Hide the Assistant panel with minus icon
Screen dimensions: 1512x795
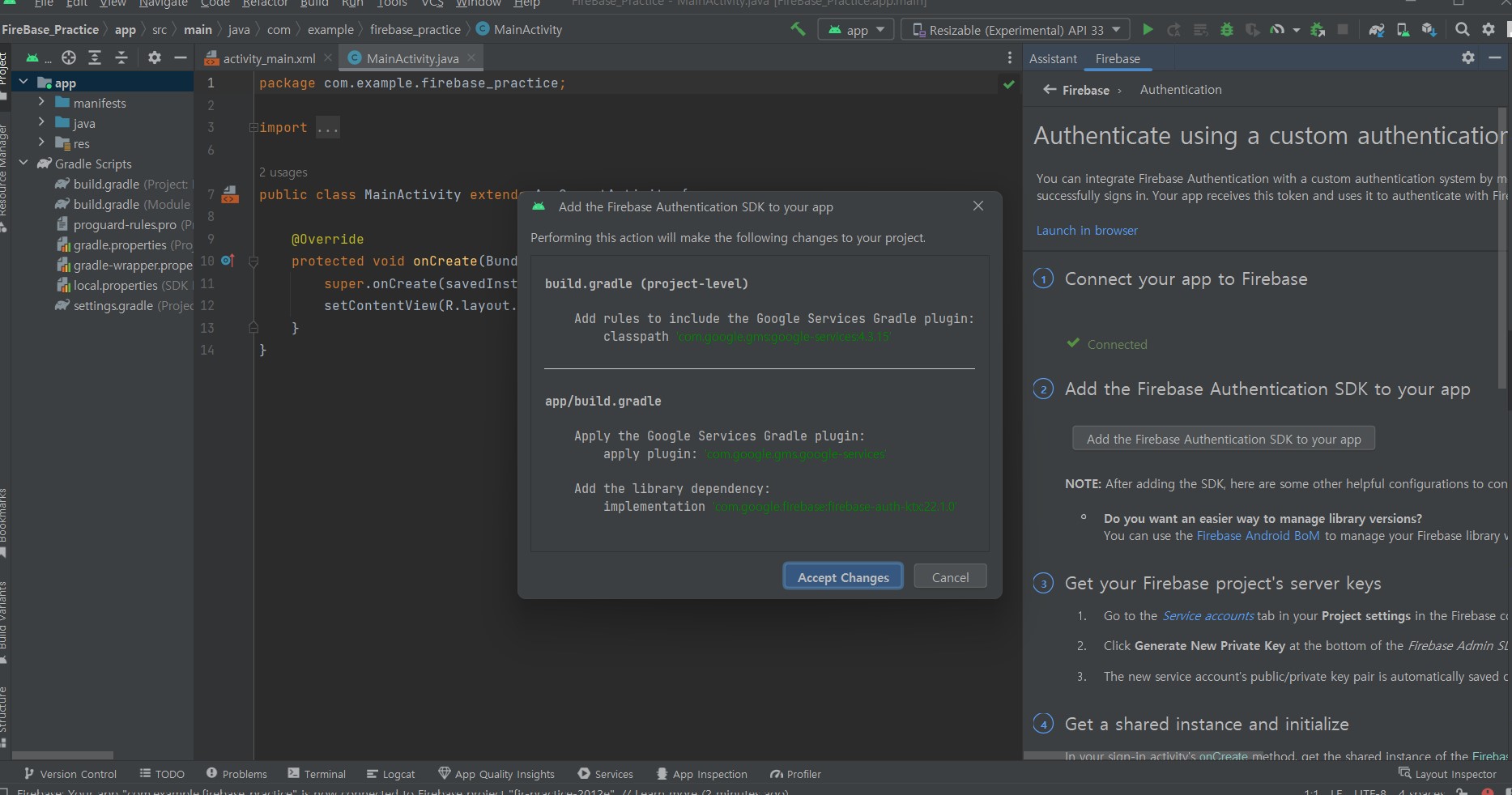(1495, 57)
